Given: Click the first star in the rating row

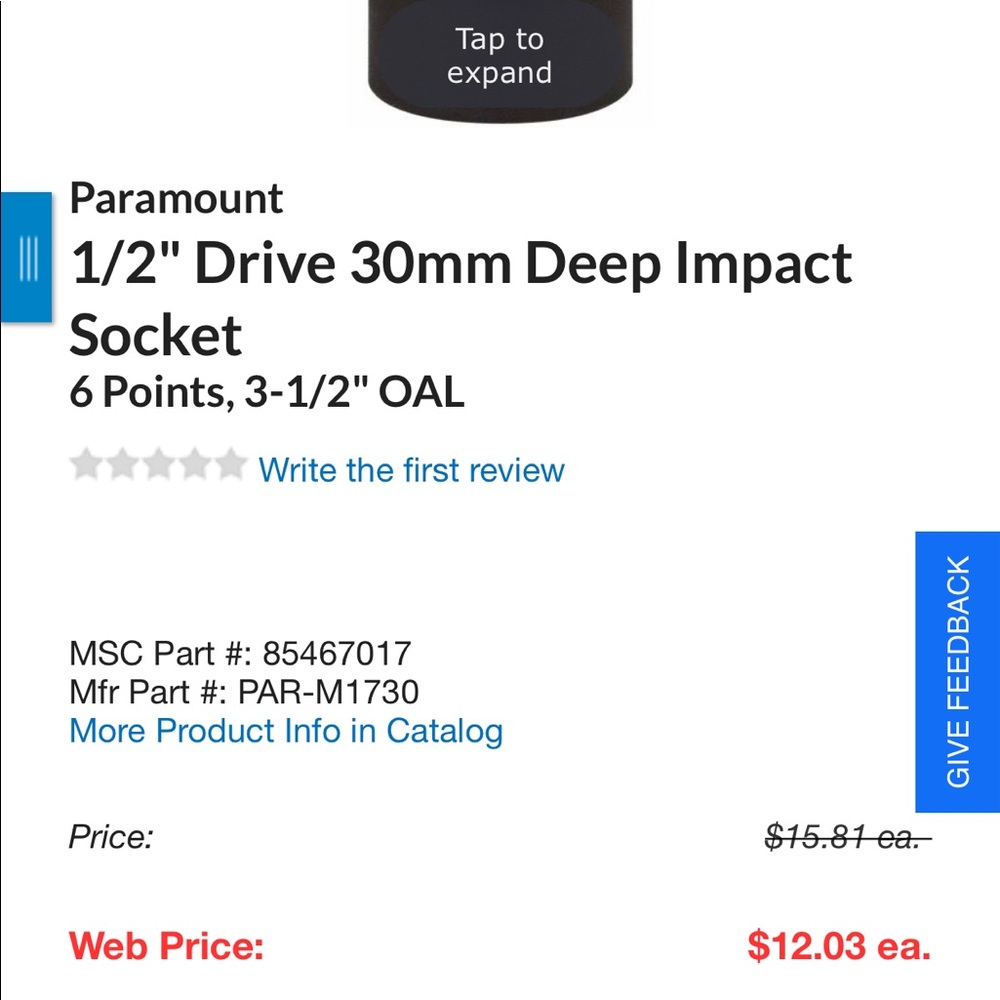Looking at the screenshot, I should tap(86, 464).
